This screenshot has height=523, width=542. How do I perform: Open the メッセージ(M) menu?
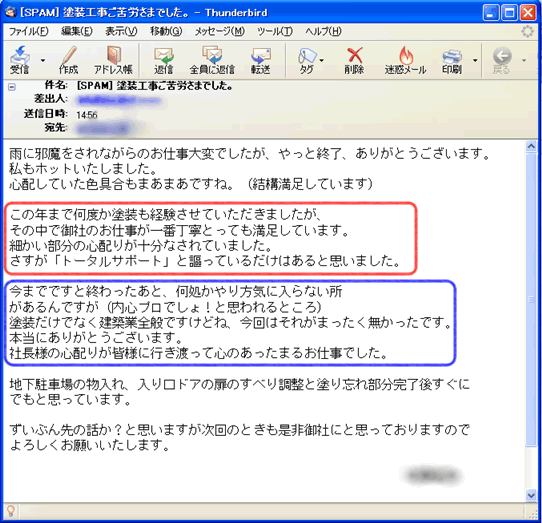[x=219, y=31]
